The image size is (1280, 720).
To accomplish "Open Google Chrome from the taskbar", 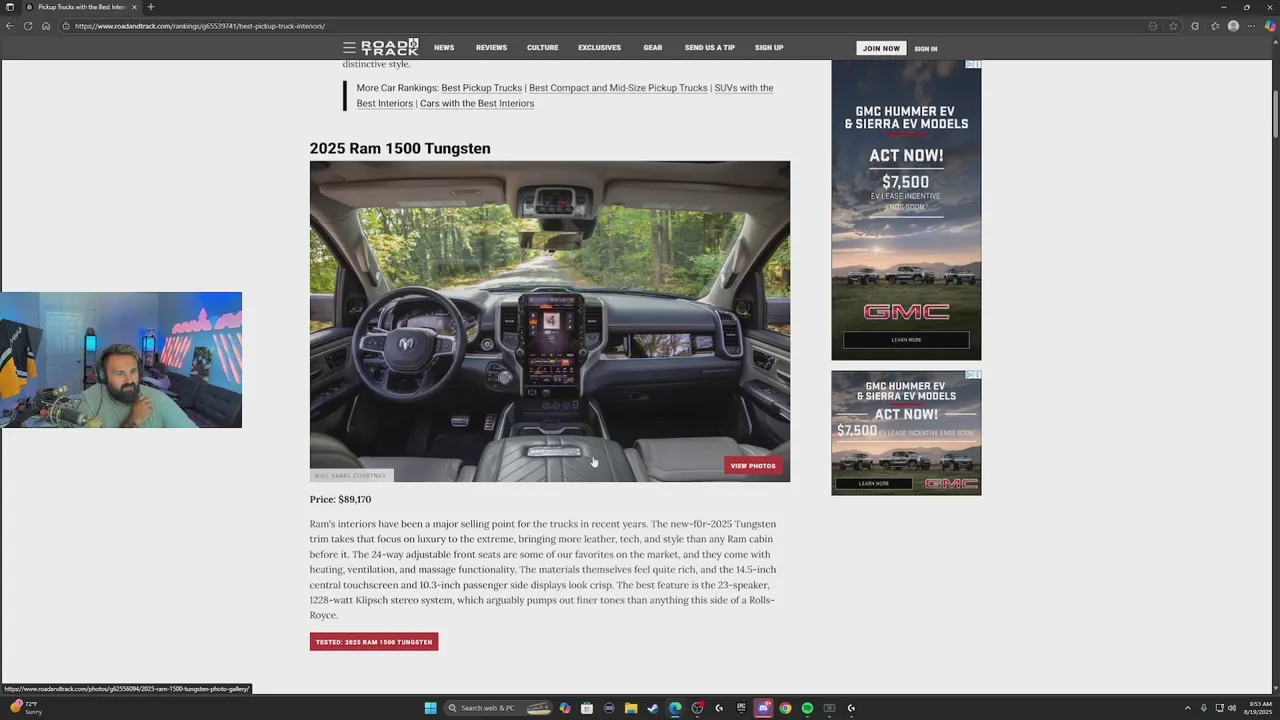I will click(x=785, y=708).
